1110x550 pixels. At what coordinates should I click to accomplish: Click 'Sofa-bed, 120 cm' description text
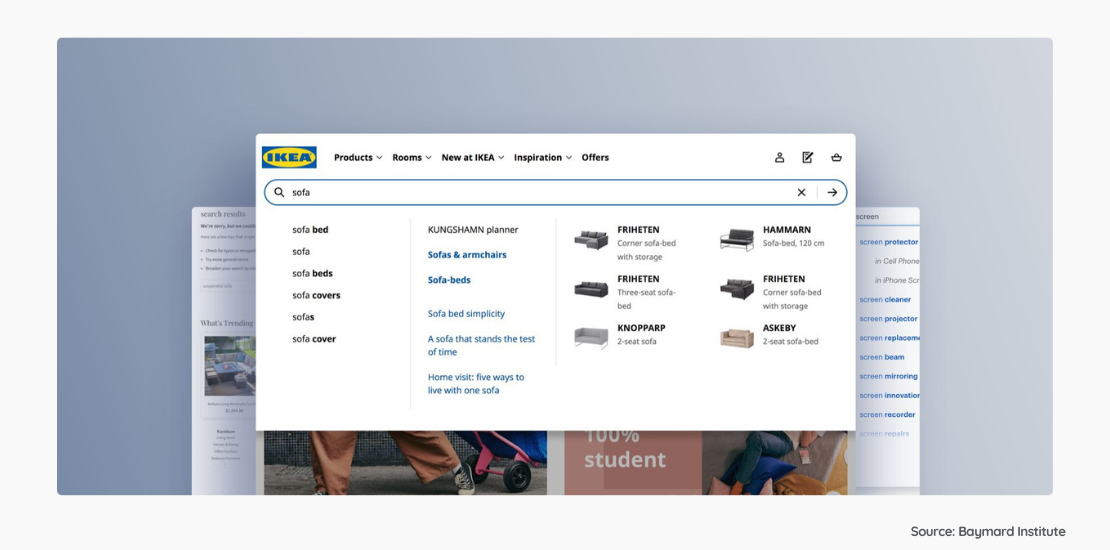(794, 243)
